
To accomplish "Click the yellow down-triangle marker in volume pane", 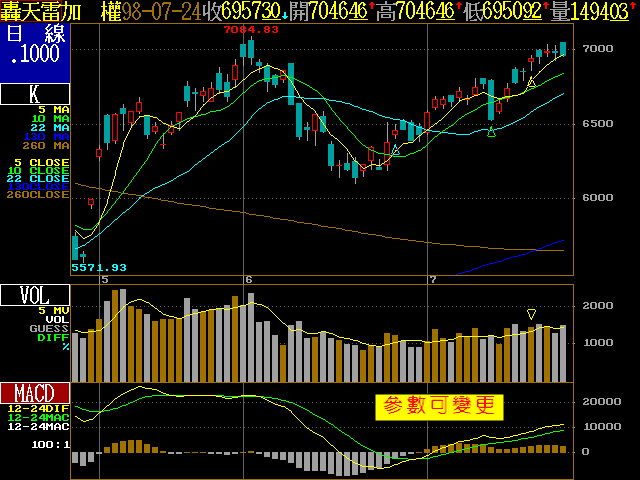I will (x=532, y=314).
